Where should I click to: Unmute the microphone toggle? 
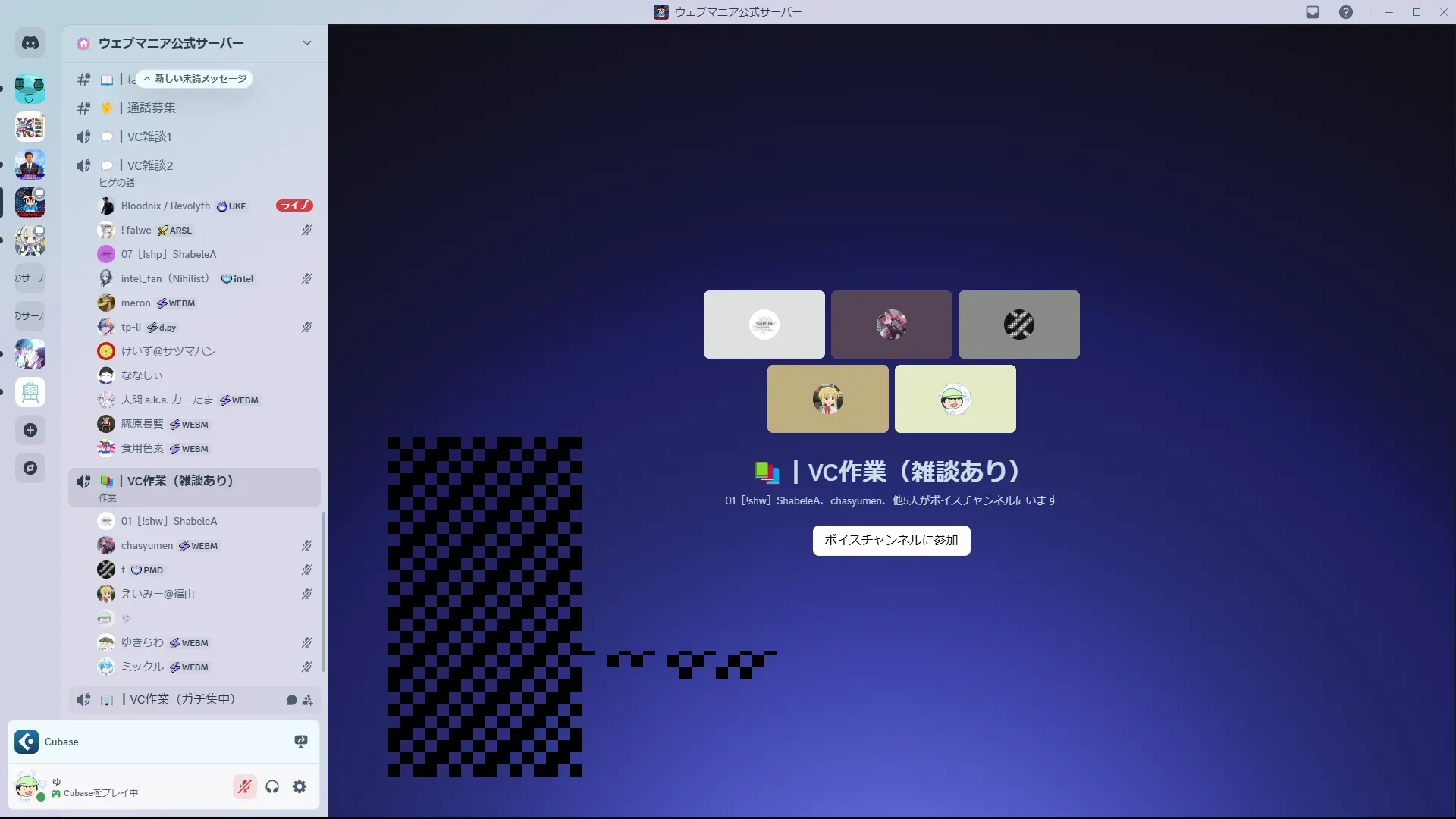click(x=244, y=786)
